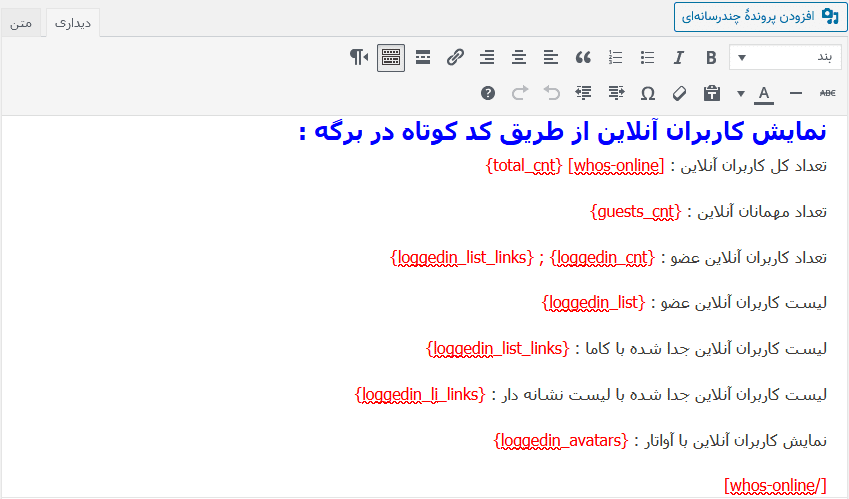Click the {guests_cnt} shortcode text

click(636, 212)
